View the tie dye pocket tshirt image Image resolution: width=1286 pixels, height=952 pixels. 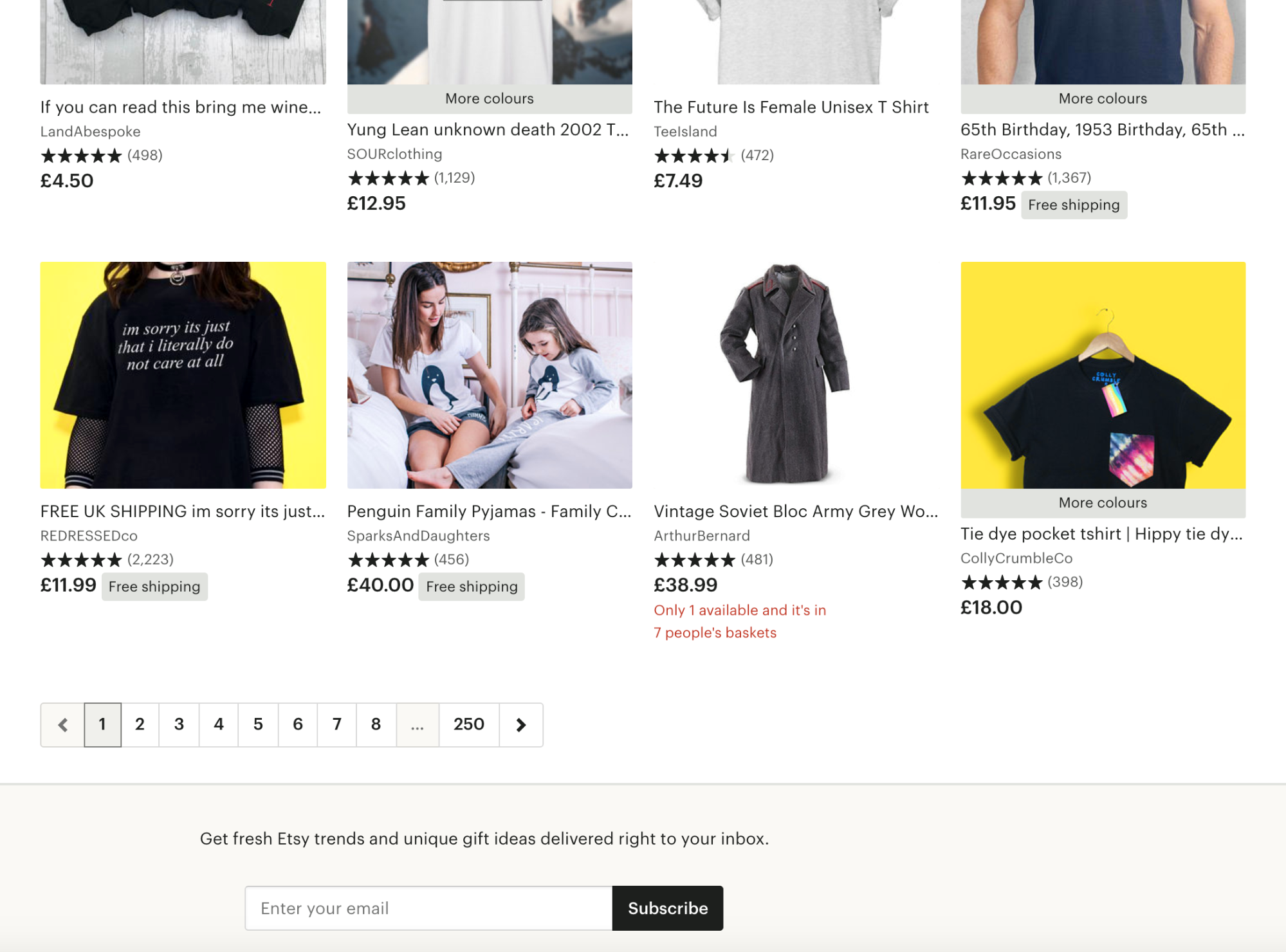pyautogui.click(x=1103, y=374)
